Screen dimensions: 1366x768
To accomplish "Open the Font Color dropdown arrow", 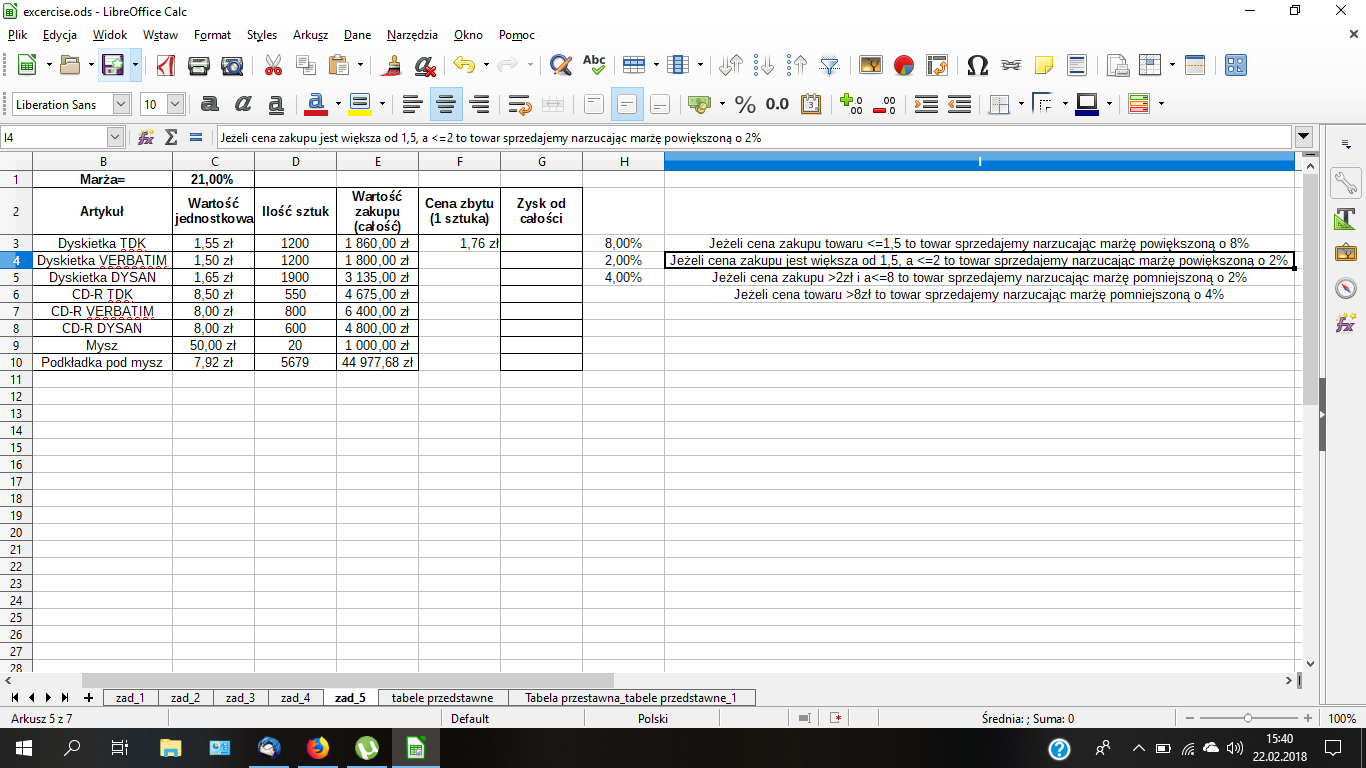I will point(338,104).
